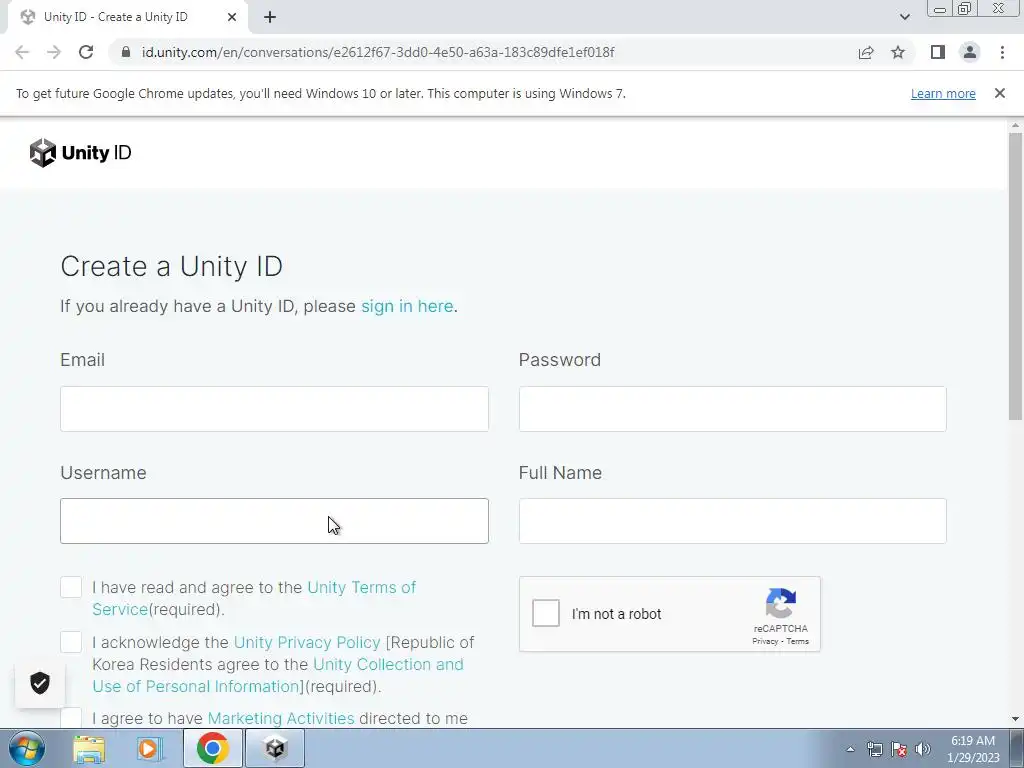The width and height of the screenshot is (1024, 768).
Task: Open the Action Center flag icon
Action: [899, 750]
